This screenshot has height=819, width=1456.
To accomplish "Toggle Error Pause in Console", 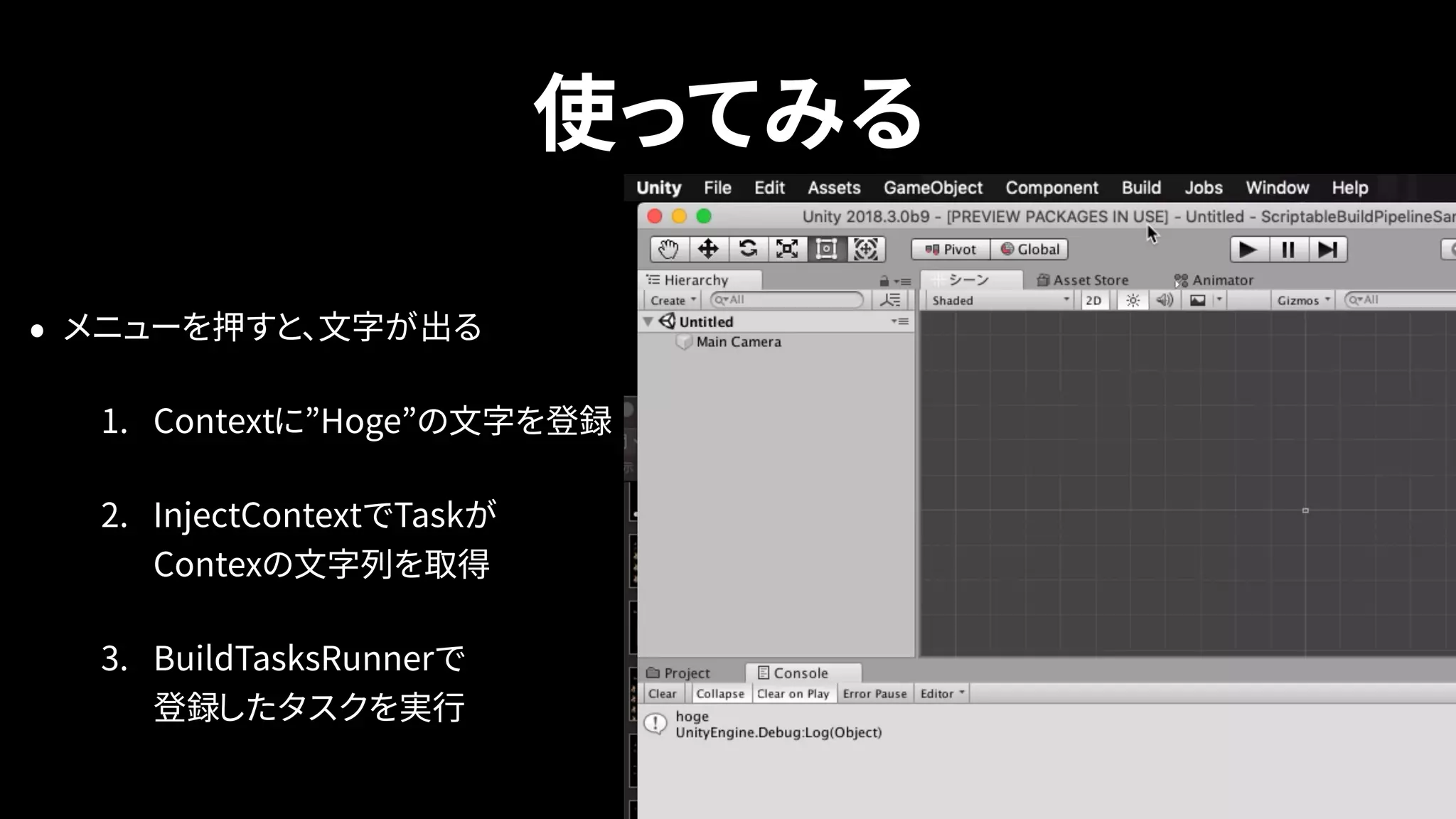I will pos(875,694).
